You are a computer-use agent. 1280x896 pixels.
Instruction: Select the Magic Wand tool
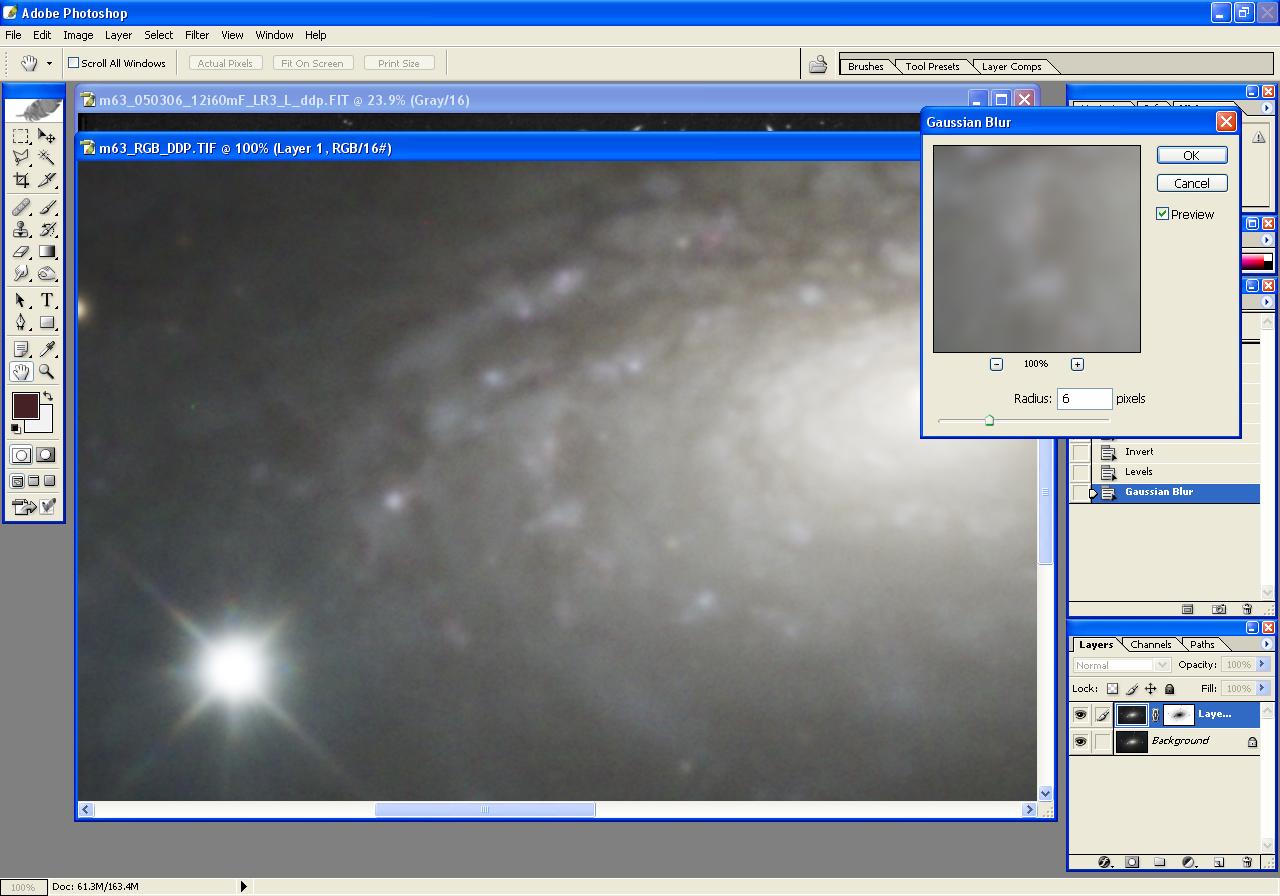coord(47,158)
